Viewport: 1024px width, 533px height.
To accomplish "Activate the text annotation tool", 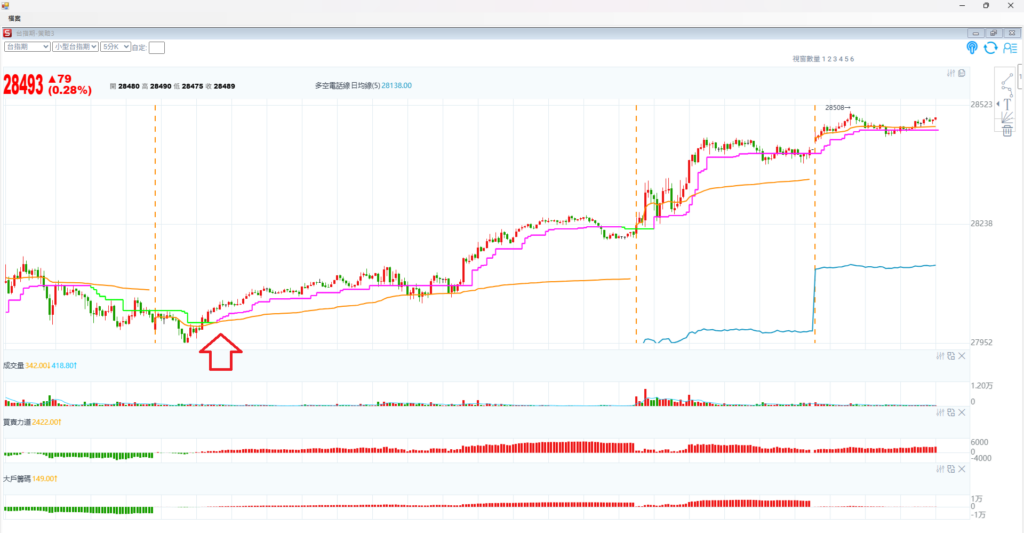I will 1007,103.
